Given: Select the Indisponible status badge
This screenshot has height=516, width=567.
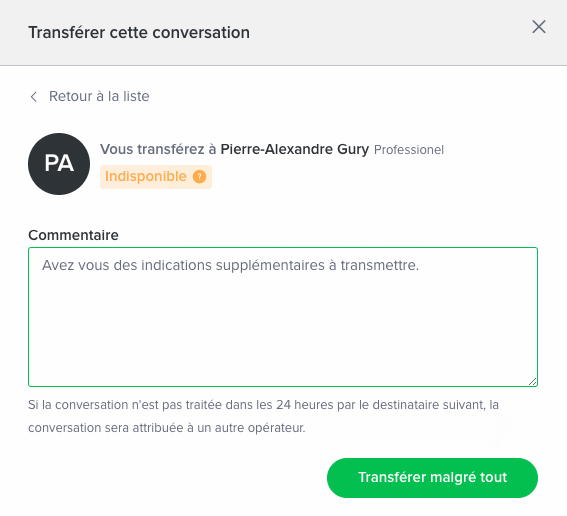Looking at the screenshot, I should [x=156, y=177].
